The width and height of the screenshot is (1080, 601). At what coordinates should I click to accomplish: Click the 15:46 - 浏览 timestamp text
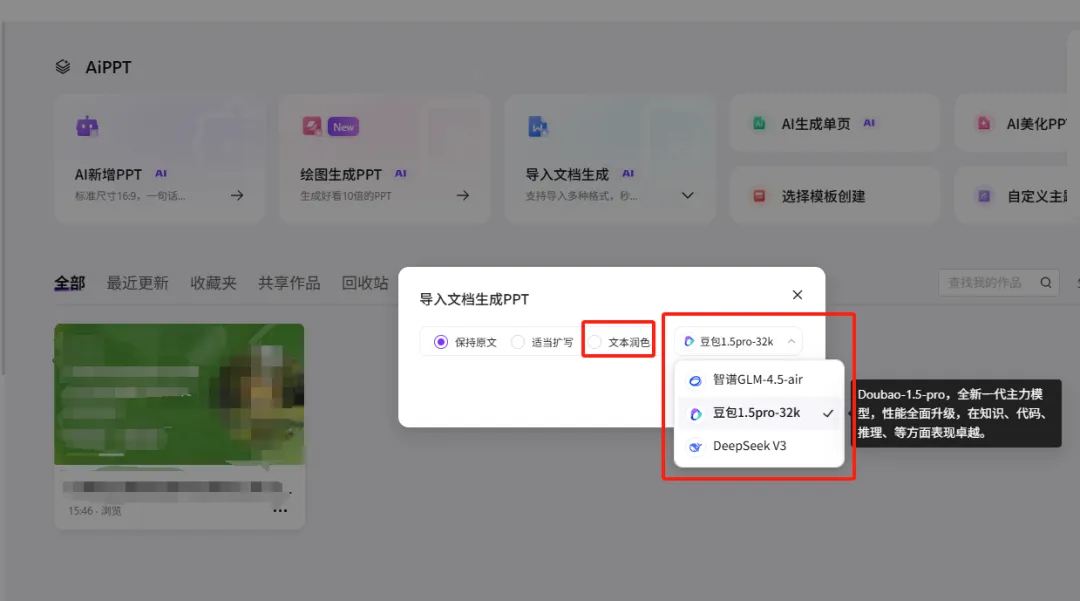[95, 511]
